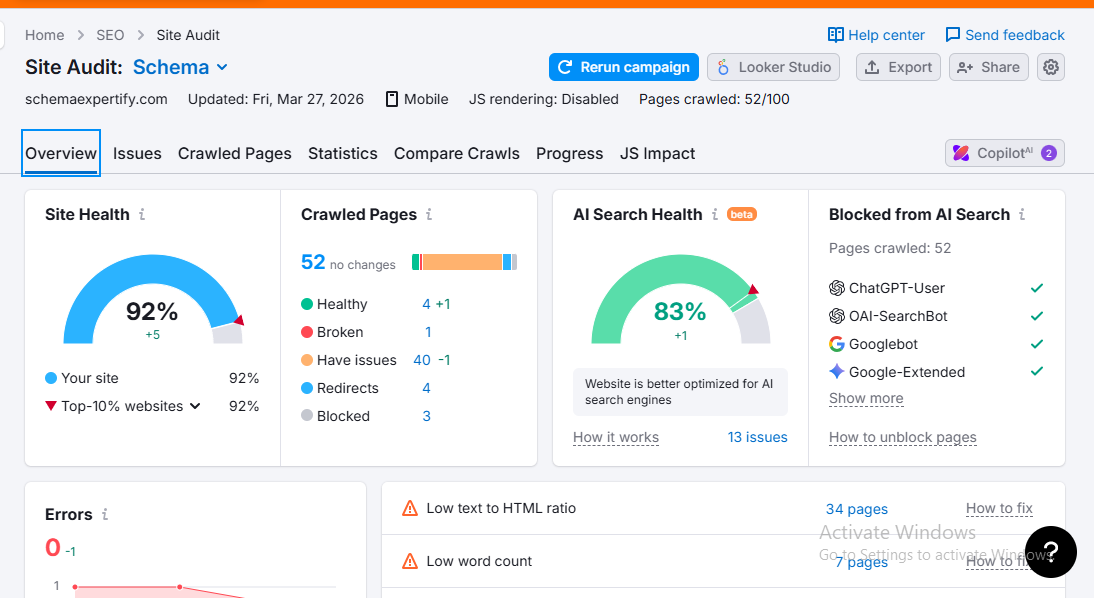Go to SEO breadcrumb
The width and height of the screenshot is (1094, 598).
pyautogui.click(x=110, y=35)
